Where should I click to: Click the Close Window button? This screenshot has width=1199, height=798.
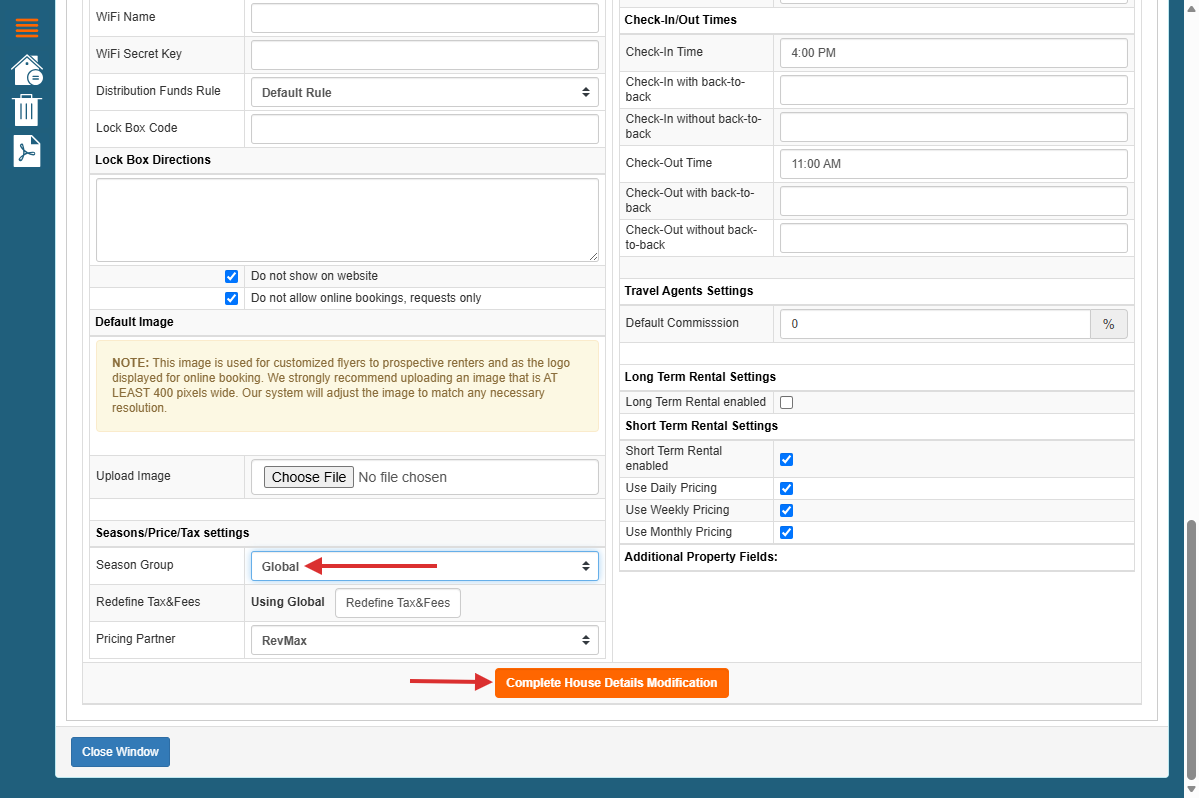tap(120, 752)
